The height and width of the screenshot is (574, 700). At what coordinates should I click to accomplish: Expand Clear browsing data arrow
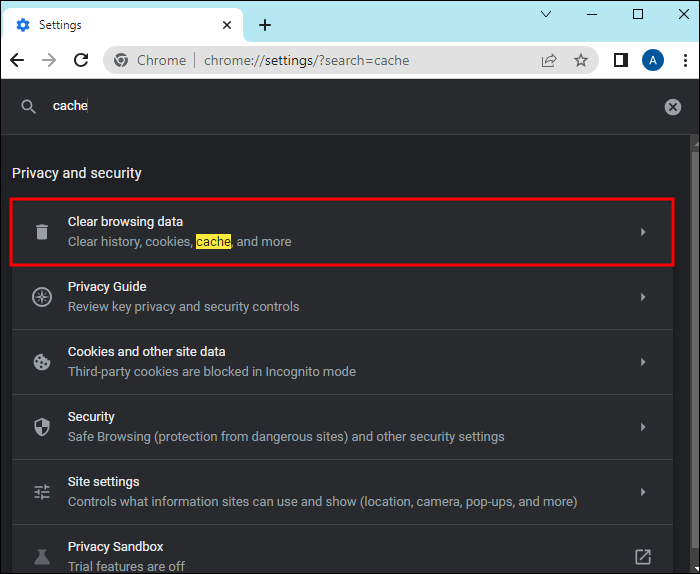coord(643,232)
